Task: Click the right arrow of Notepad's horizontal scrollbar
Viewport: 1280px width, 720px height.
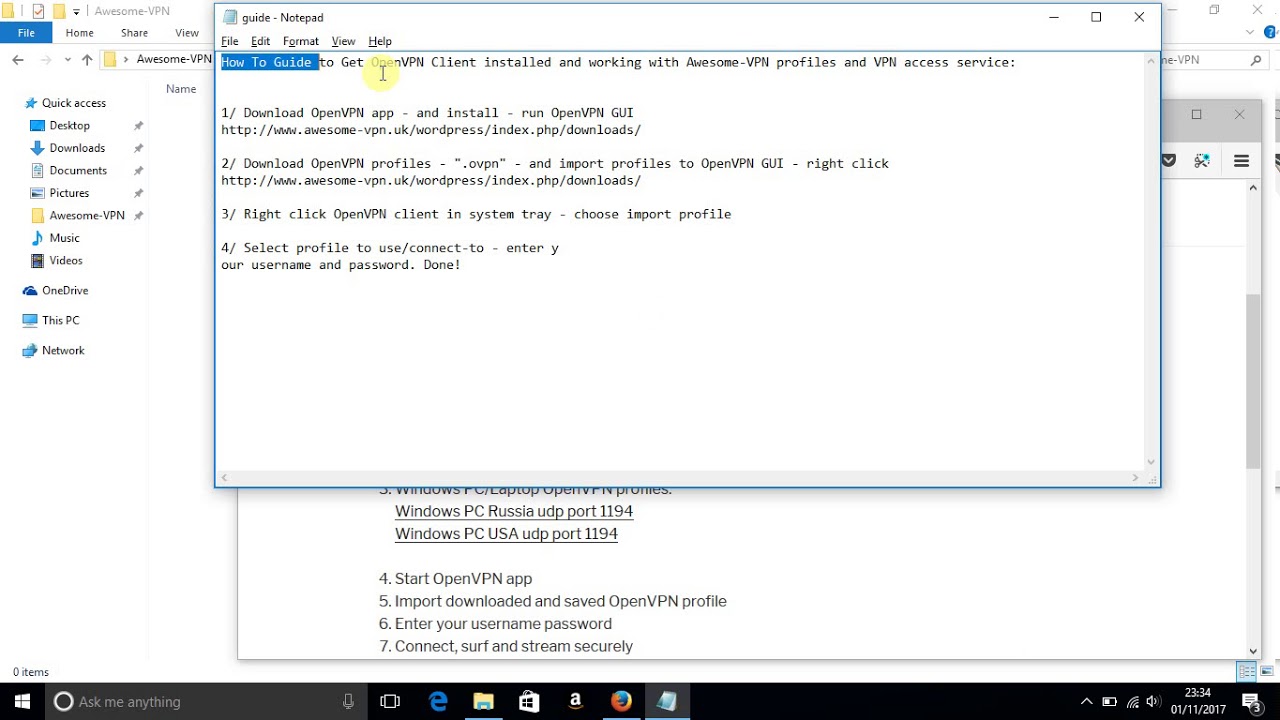Action: tap(1135, 478)
